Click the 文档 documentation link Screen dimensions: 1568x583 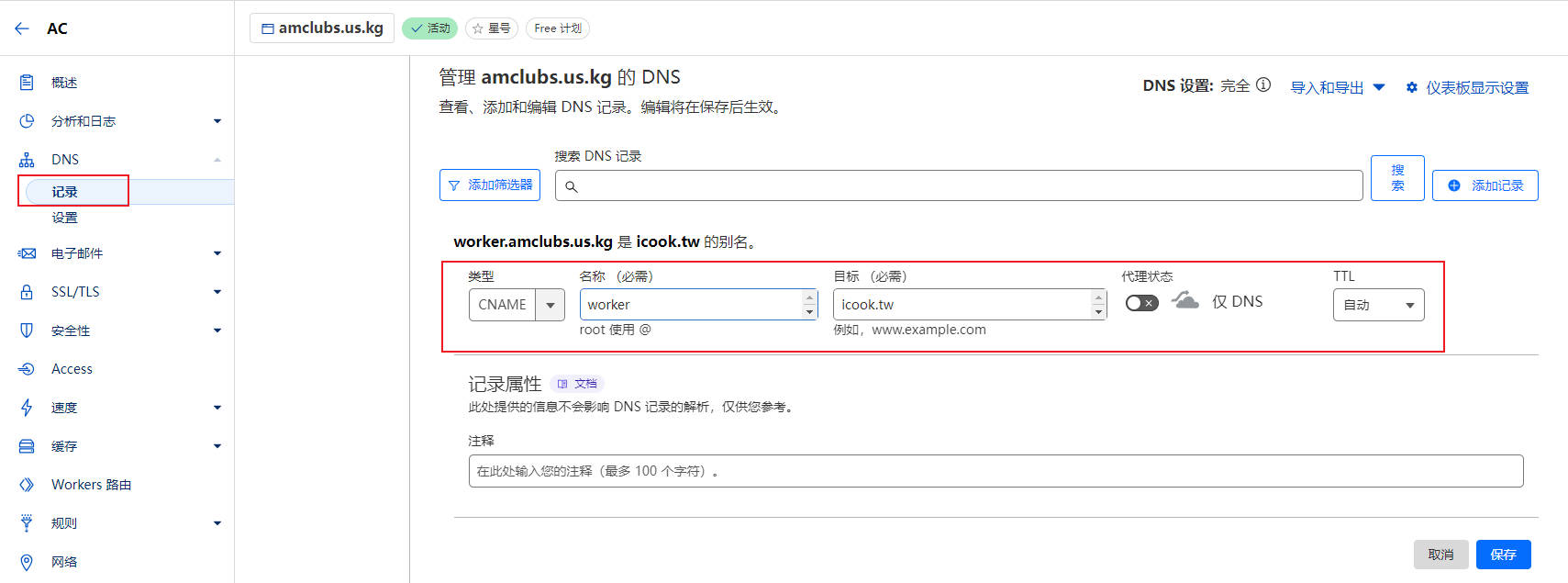pyautogui.click(x=578, y=384)
